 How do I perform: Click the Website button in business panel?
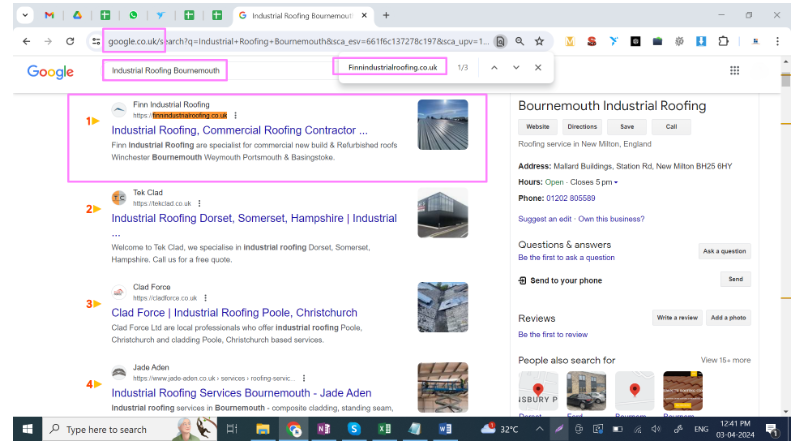pos(538,126)
